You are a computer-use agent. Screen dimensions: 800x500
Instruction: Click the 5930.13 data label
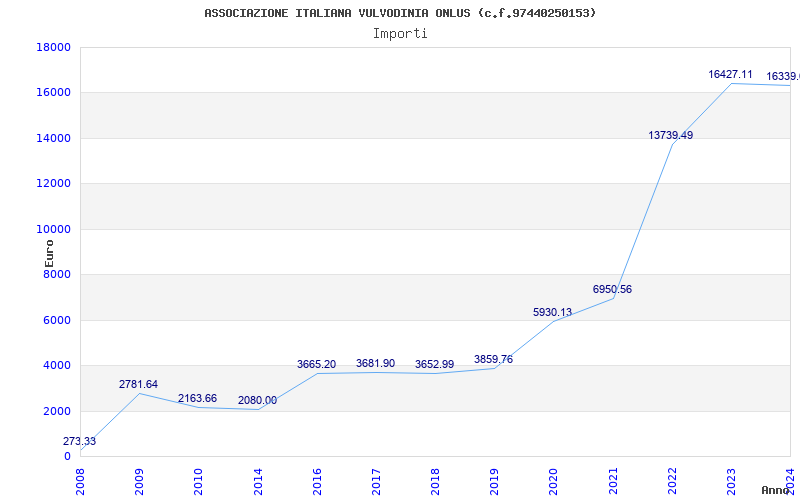pyautogui.click(x=553, y=312)
